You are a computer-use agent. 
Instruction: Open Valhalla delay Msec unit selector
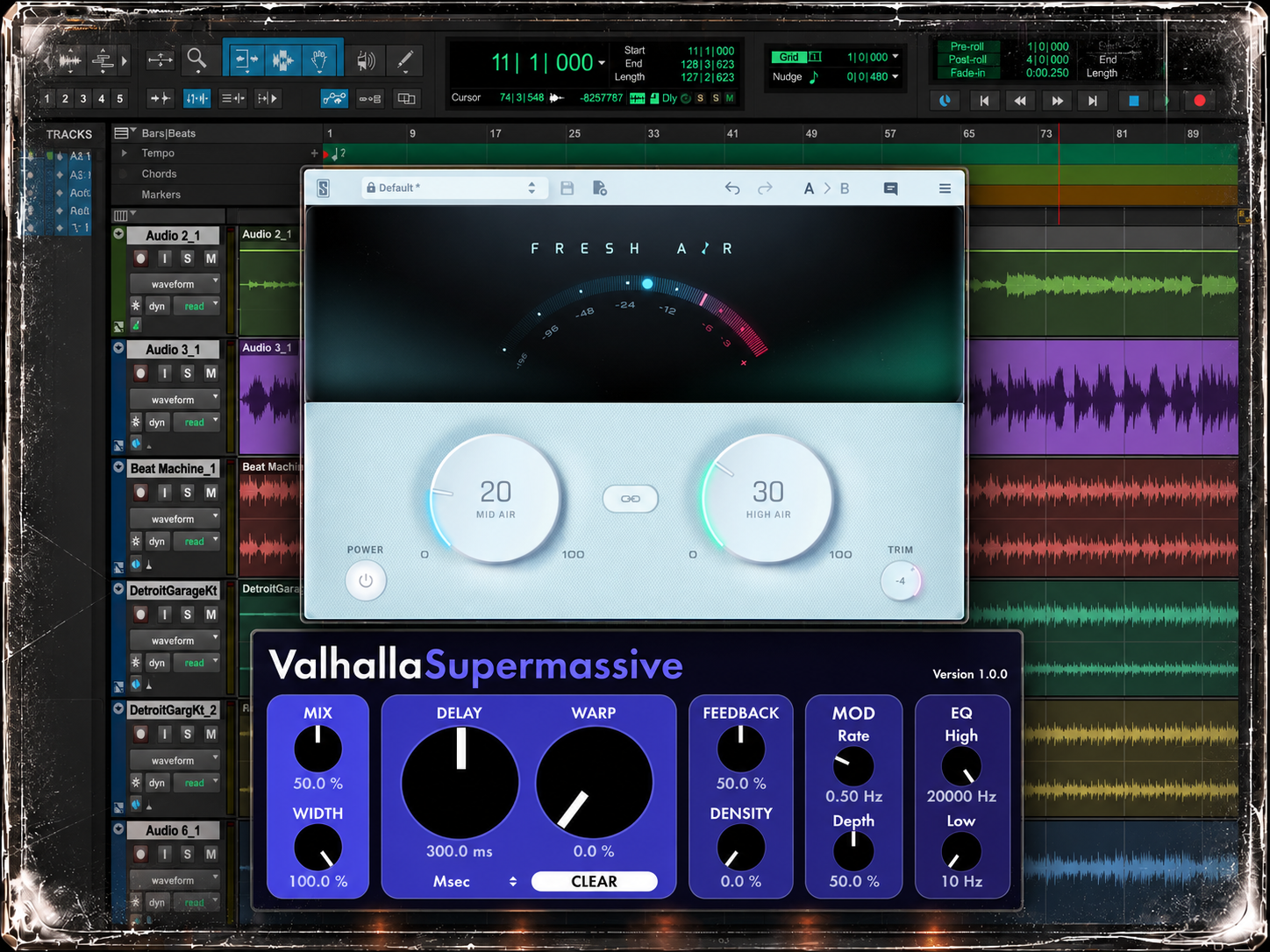point(474,882)
